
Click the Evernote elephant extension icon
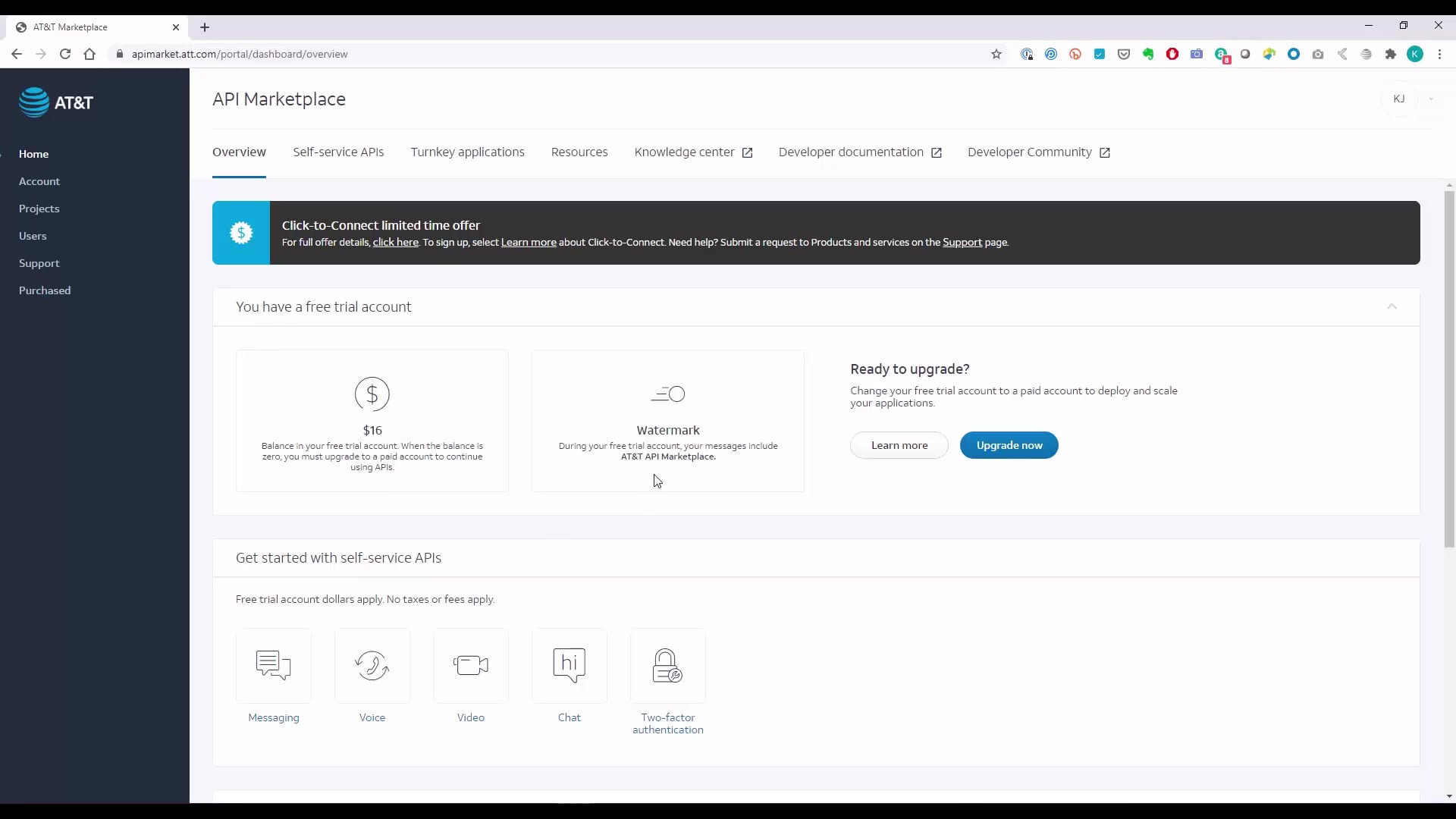pyautogui.click(x=1148, y=54)
